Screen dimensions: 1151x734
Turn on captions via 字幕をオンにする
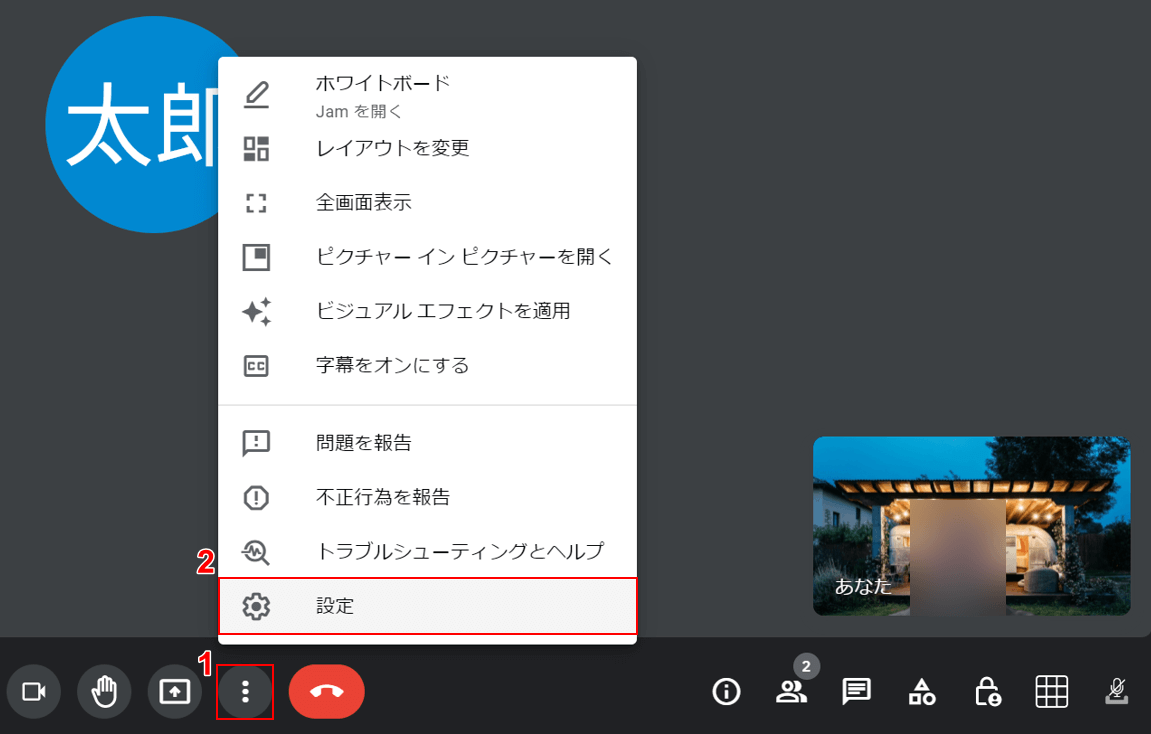click(x=427, y=366)
